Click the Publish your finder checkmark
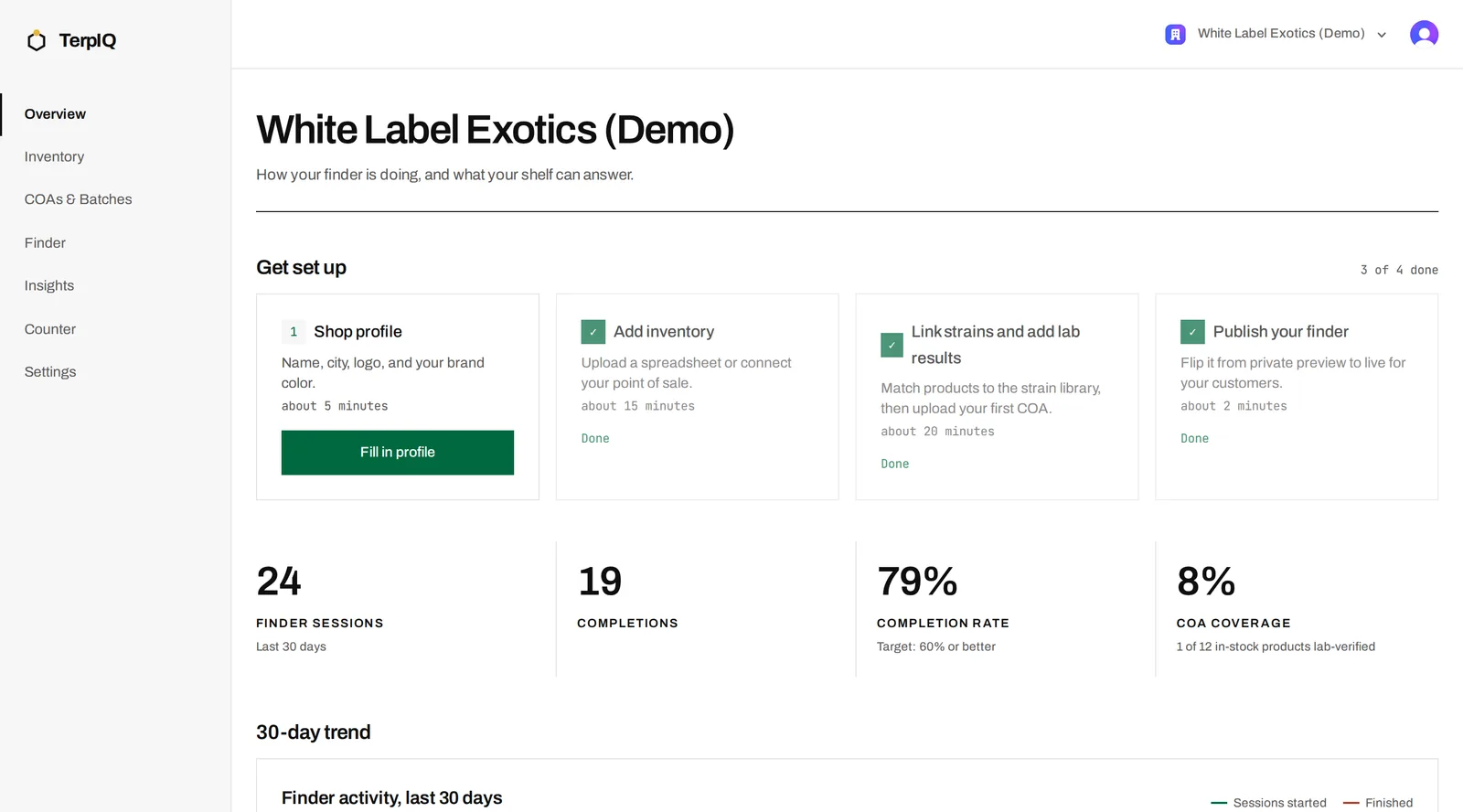This screenshot has width=1463, height=812. (1192, 332)
